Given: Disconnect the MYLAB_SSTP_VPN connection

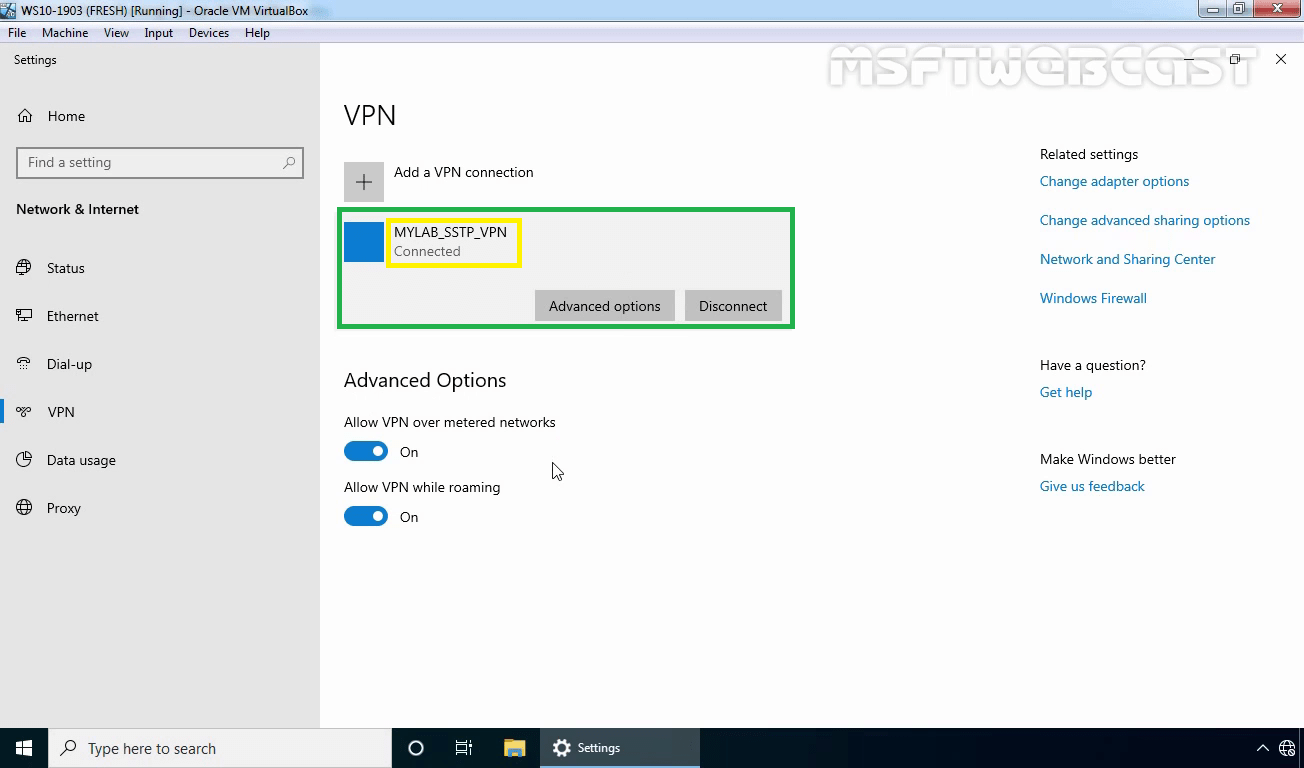Looking at the screenshot, I should click(733, 306).
